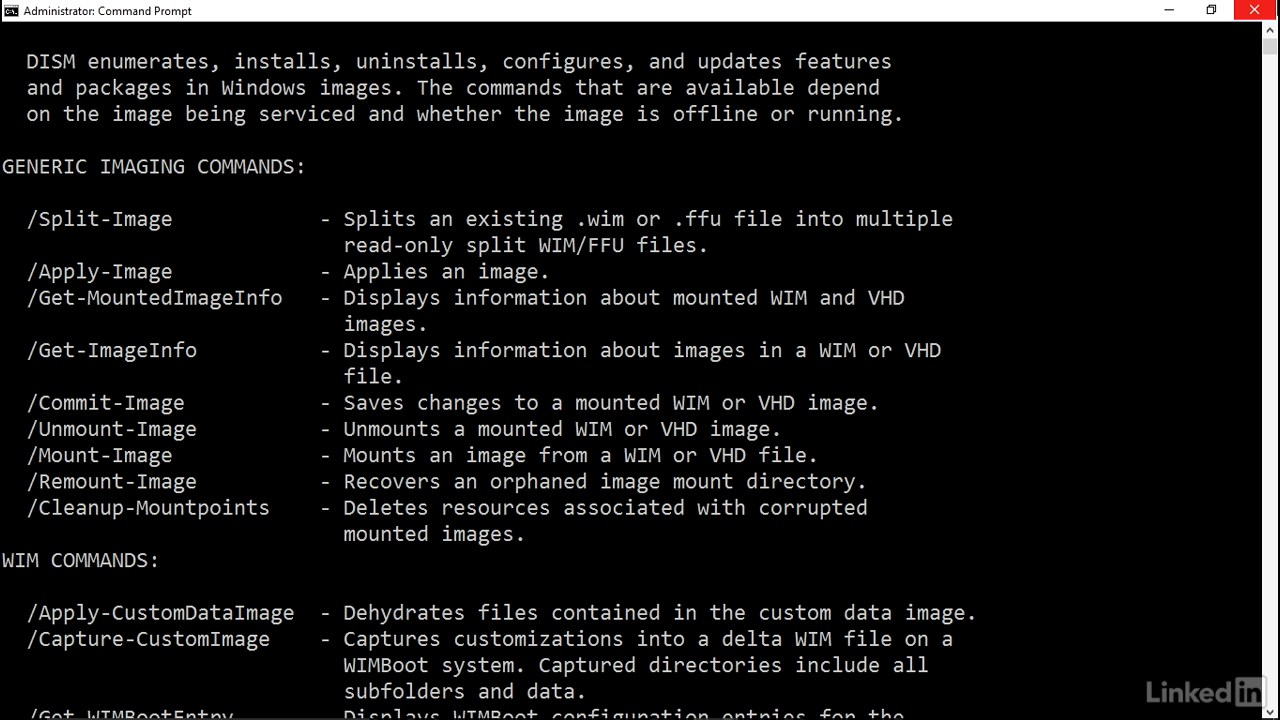Minimize the Command Prompt window
The width and height of the screenshot is (1280, 720).
[1168, 10]
